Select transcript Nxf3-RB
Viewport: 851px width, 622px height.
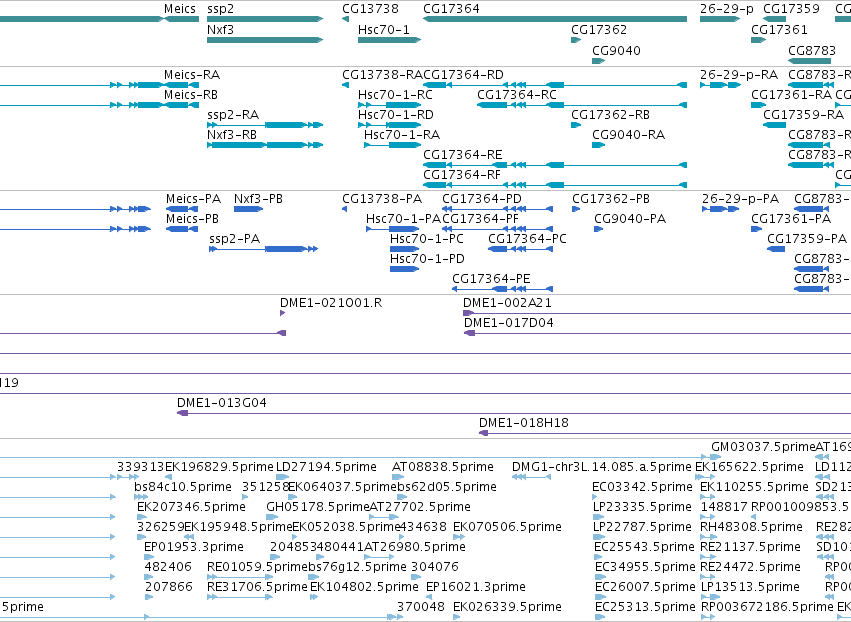pyautogui.click(x=232, y=135)
